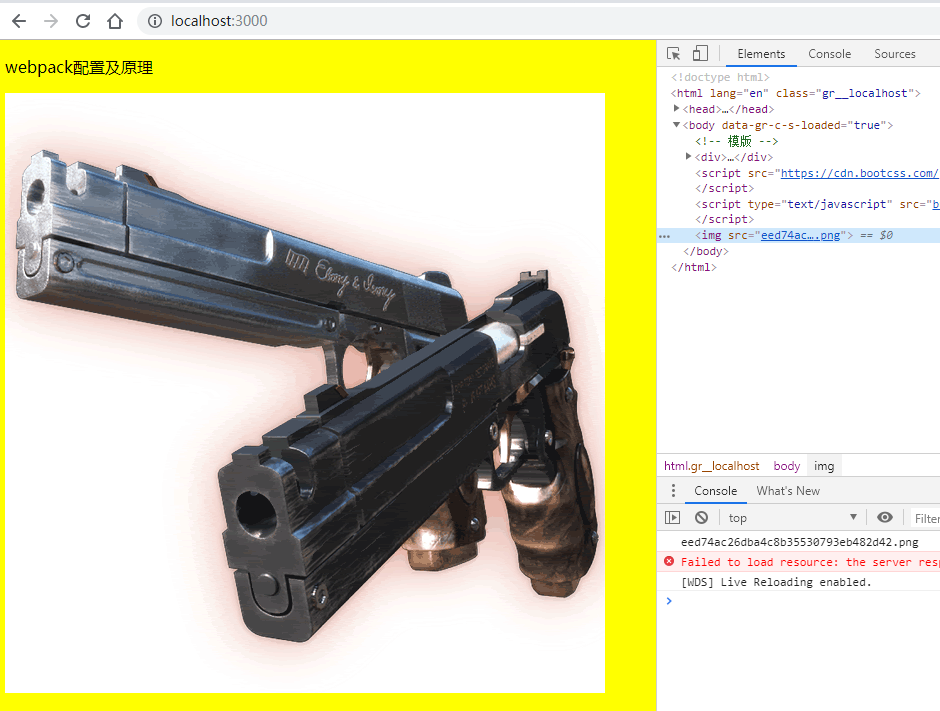Switch to the Elements tab

coord(761,54)
